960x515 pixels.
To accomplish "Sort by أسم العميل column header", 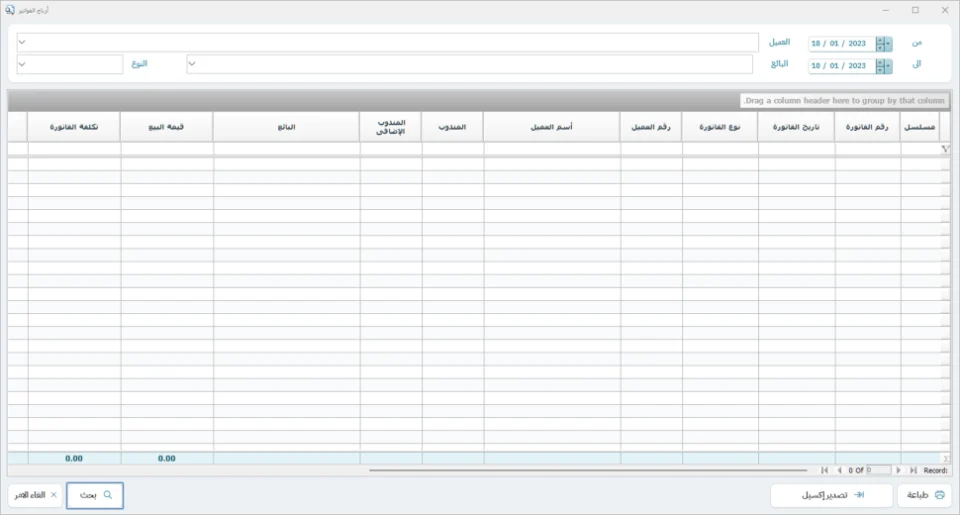I will tap(552, 127).
